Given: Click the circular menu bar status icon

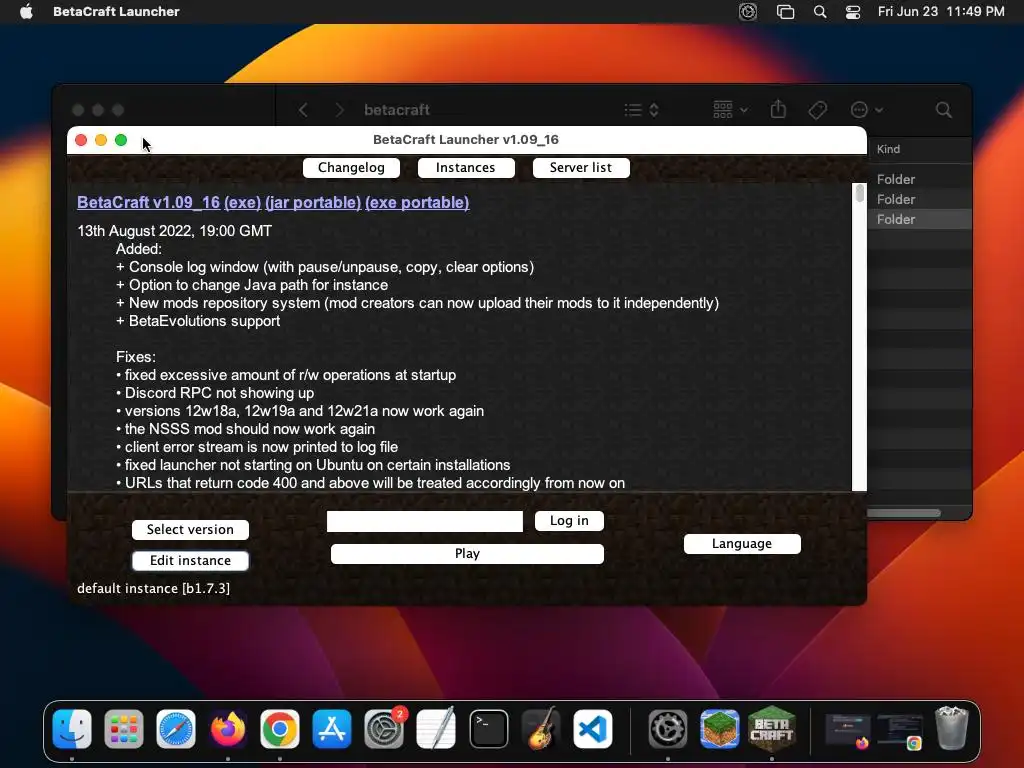Looking at the screenshot, I should pos(748,12).
